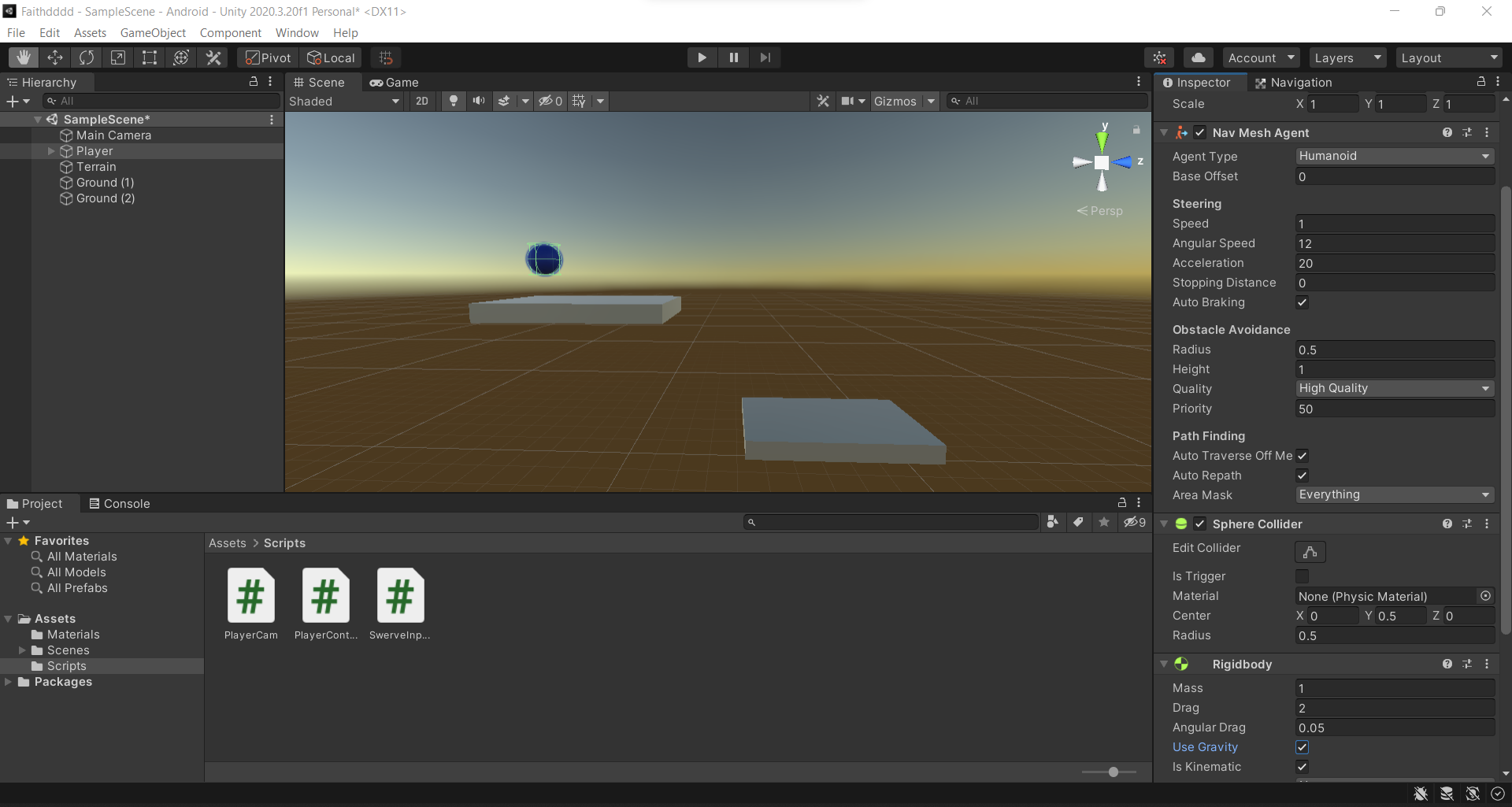Open Collab services icon

1160,57
